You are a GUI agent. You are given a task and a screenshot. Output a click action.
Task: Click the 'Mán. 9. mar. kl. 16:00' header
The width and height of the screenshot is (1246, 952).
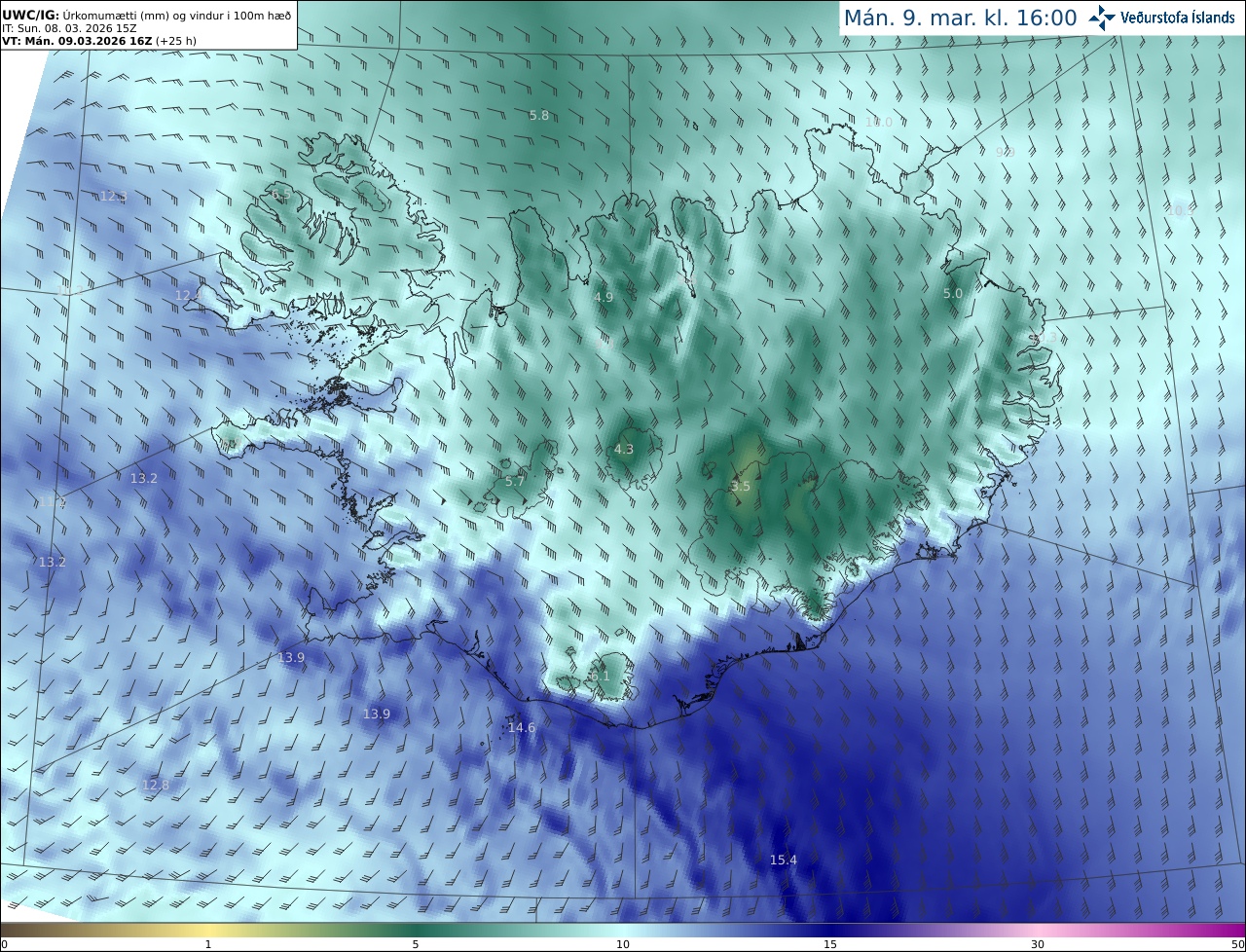[960, 18]
